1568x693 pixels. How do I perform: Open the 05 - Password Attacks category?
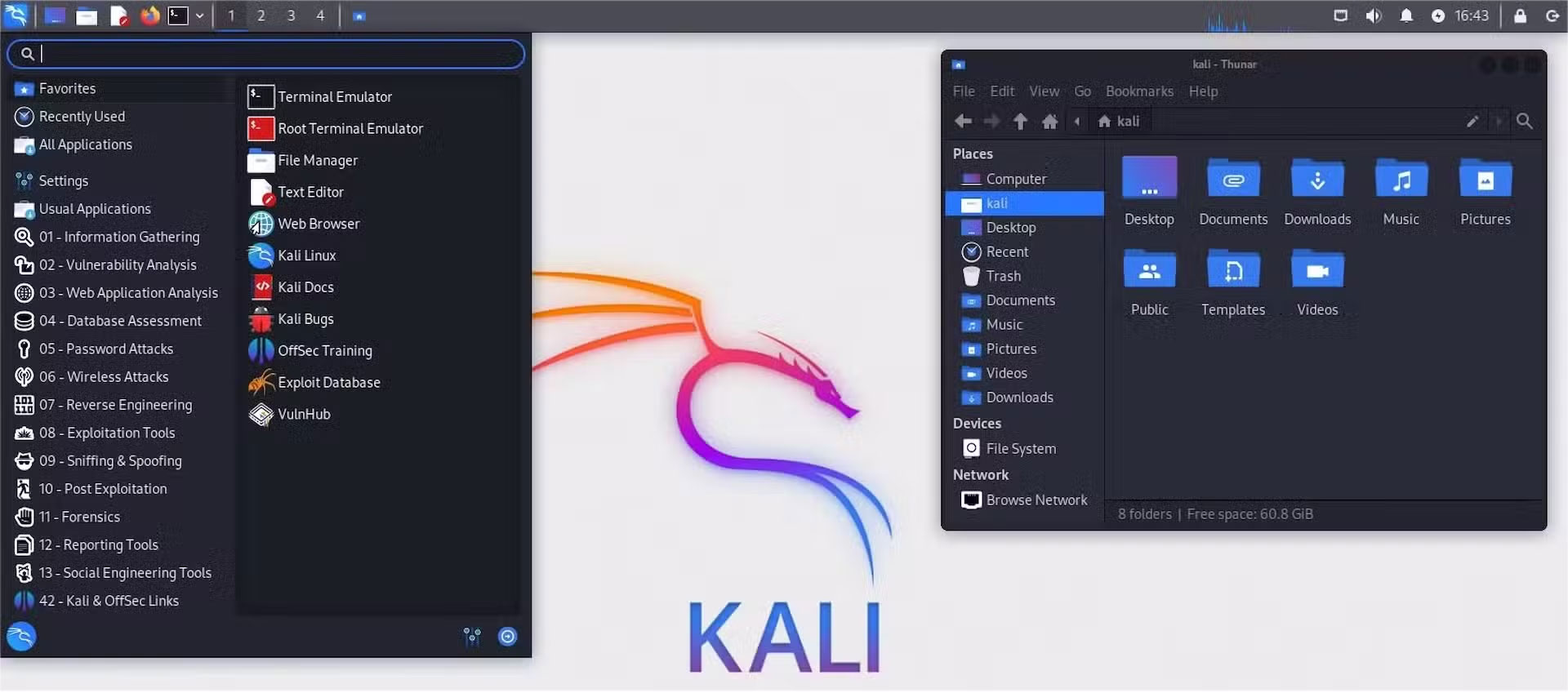click(106, 349)
